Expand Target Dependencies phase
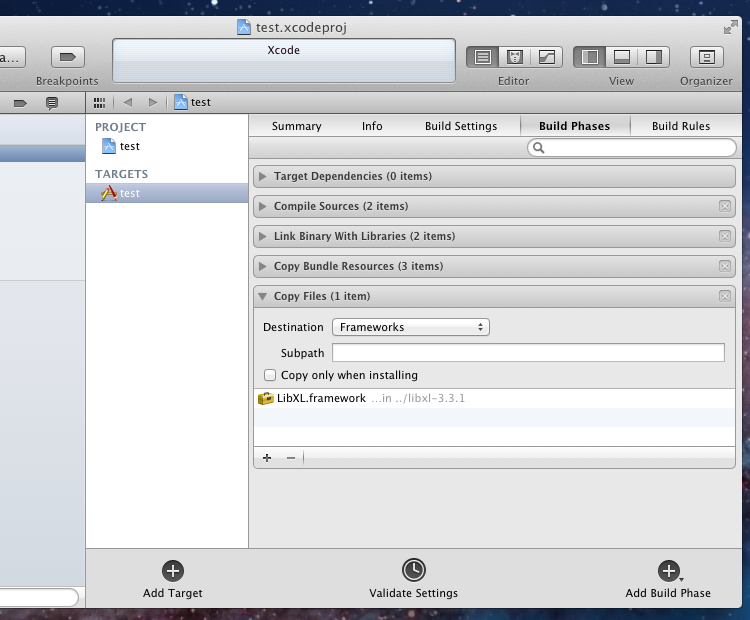The height and width of the screenshot is (620, 750). [262, 177]
